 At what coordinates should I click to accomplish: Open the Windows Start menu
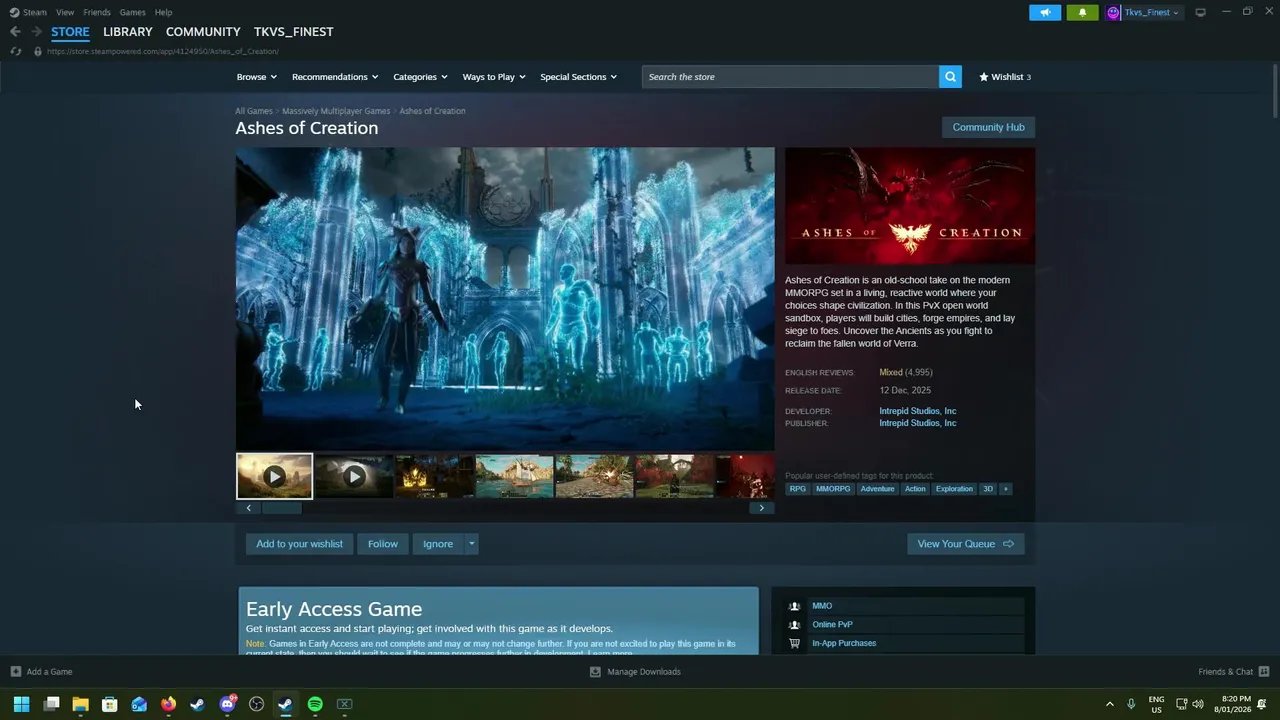(21, 704)
